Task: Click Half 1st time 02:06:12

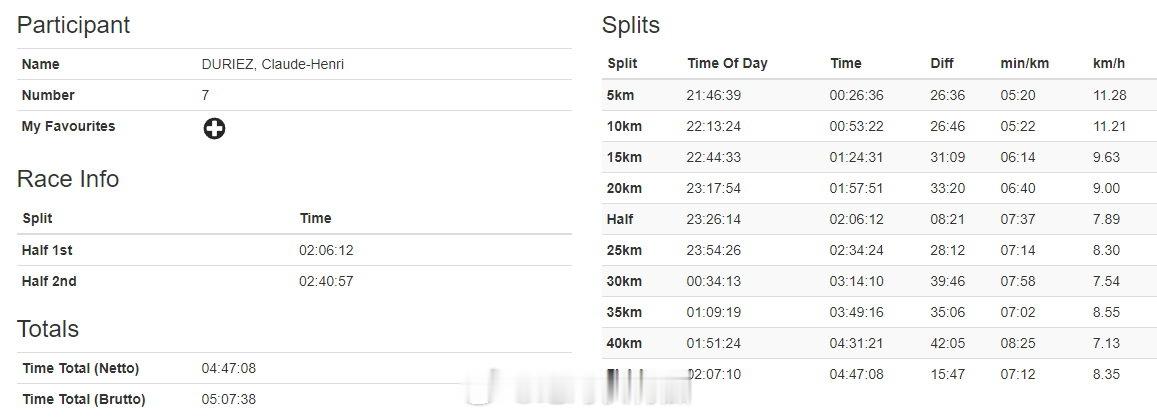Action: point(326,250)
